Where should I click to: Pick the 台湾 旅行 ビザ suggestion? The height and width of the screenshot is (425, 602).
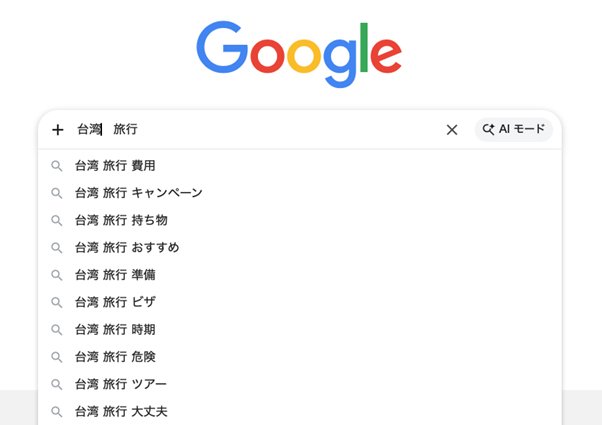tap(115, 301)
